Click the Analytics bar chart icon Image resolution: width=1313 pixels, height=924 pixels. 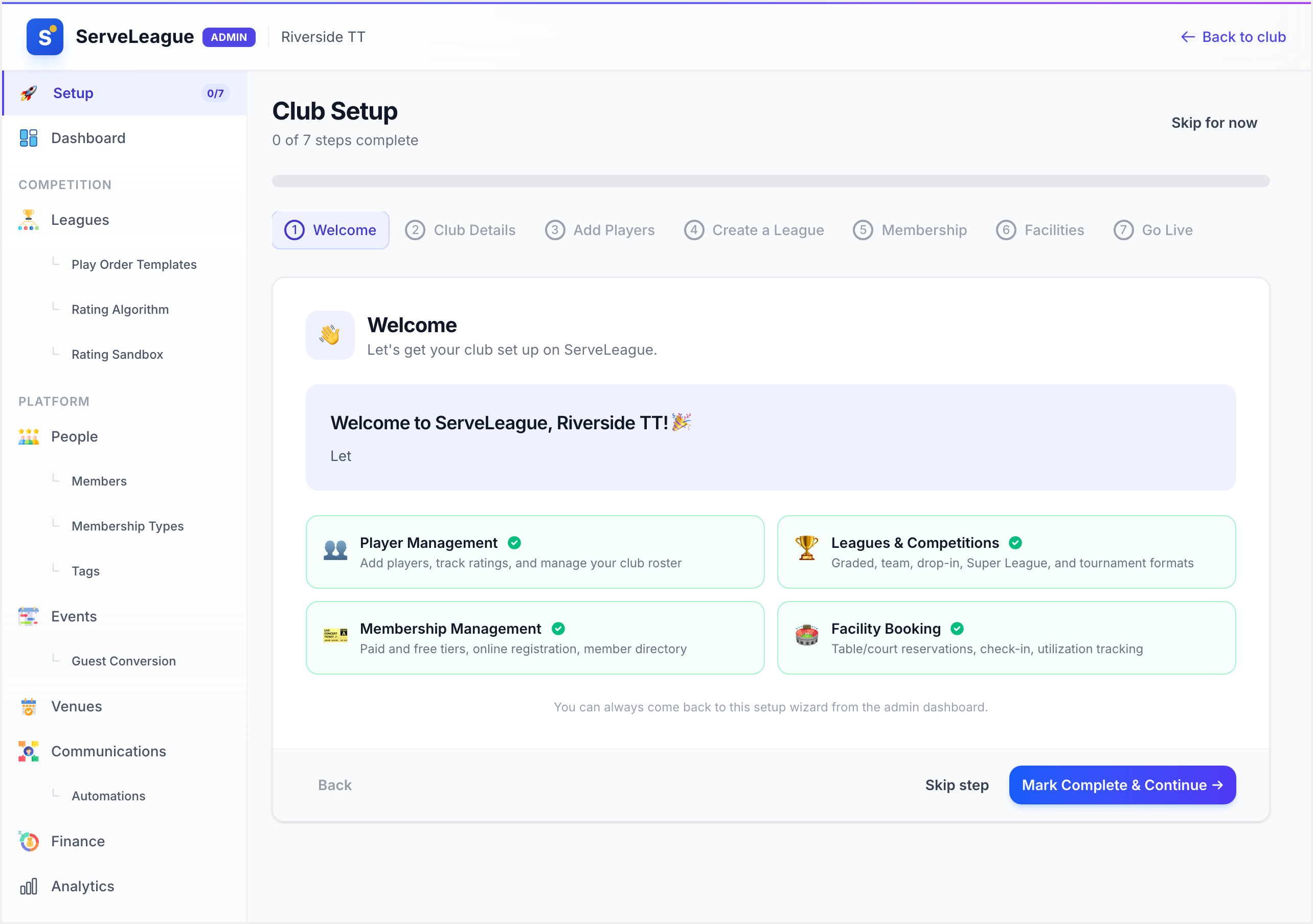29,886
